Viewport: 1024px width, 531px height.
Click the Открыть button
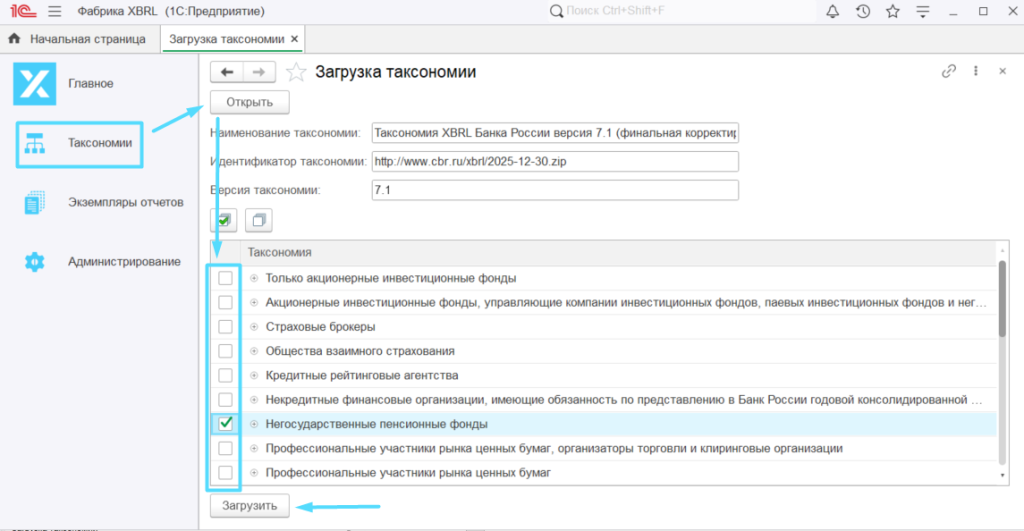249,102
